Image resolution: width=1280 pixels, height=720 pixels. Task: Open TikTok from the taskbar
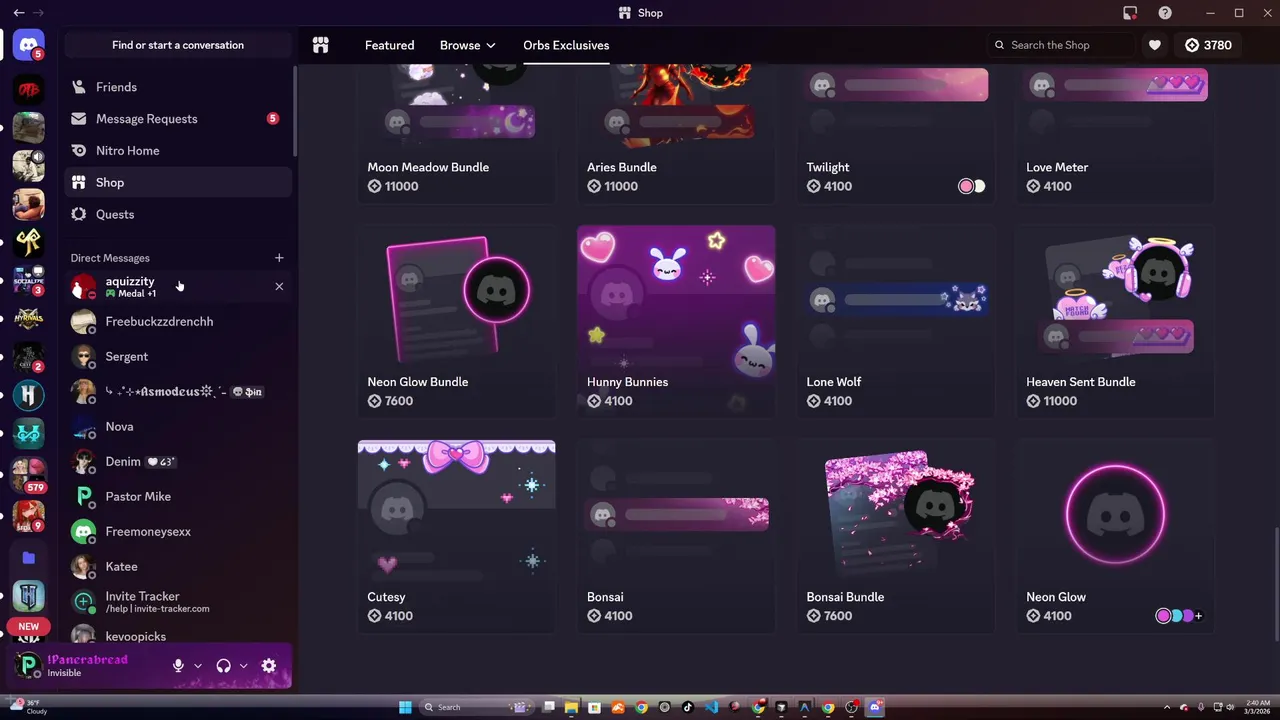pyautogui.click(x=688, y=707)
